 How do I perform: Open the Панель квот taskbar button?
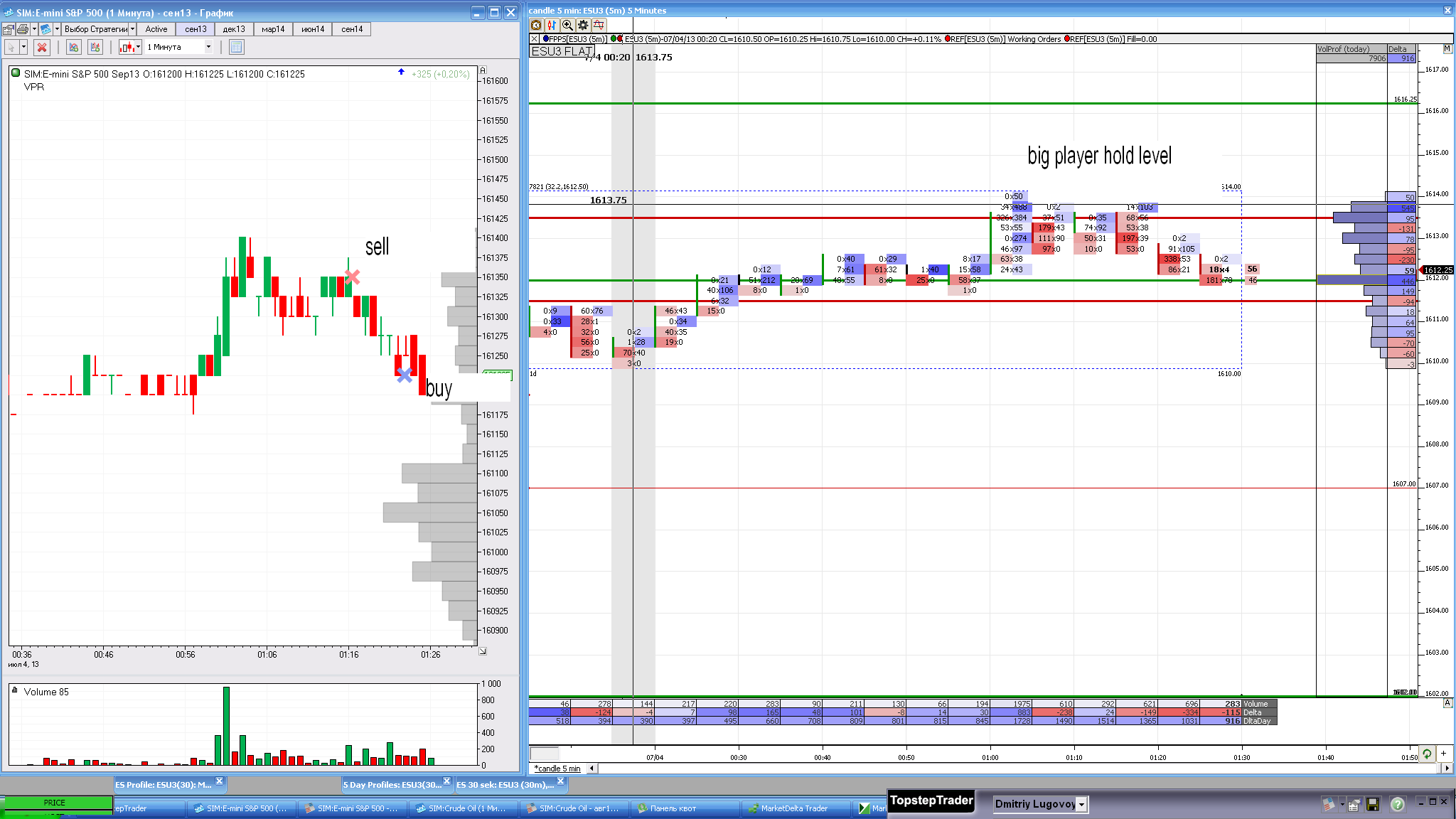684,808
